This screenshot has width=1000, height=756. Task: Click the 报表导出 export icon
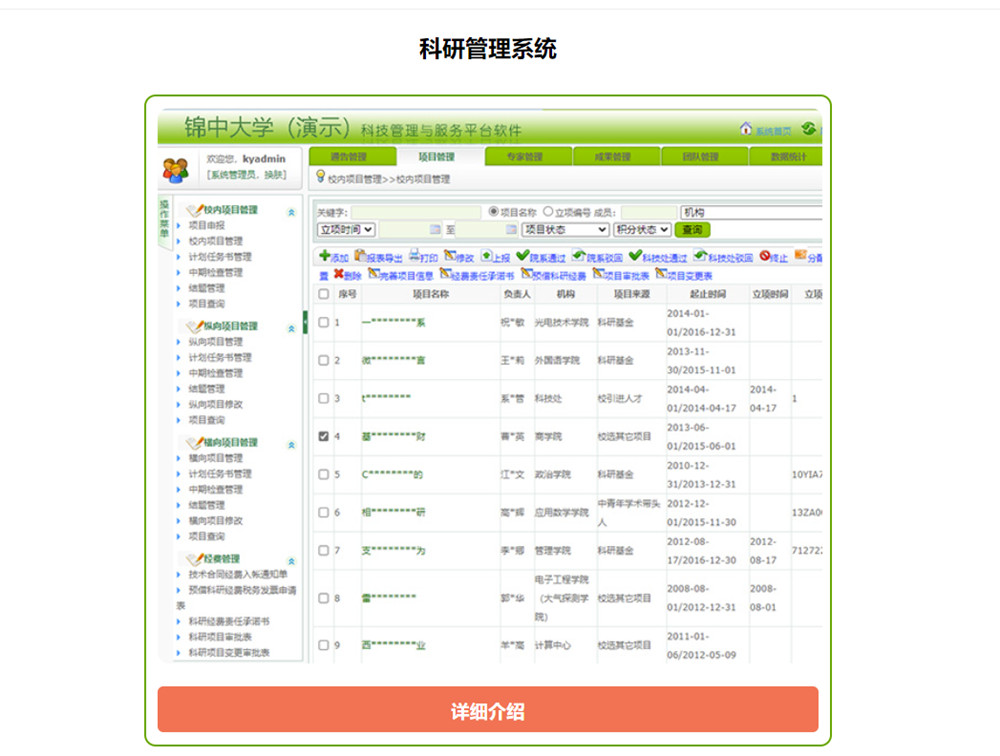pos(360,256)
